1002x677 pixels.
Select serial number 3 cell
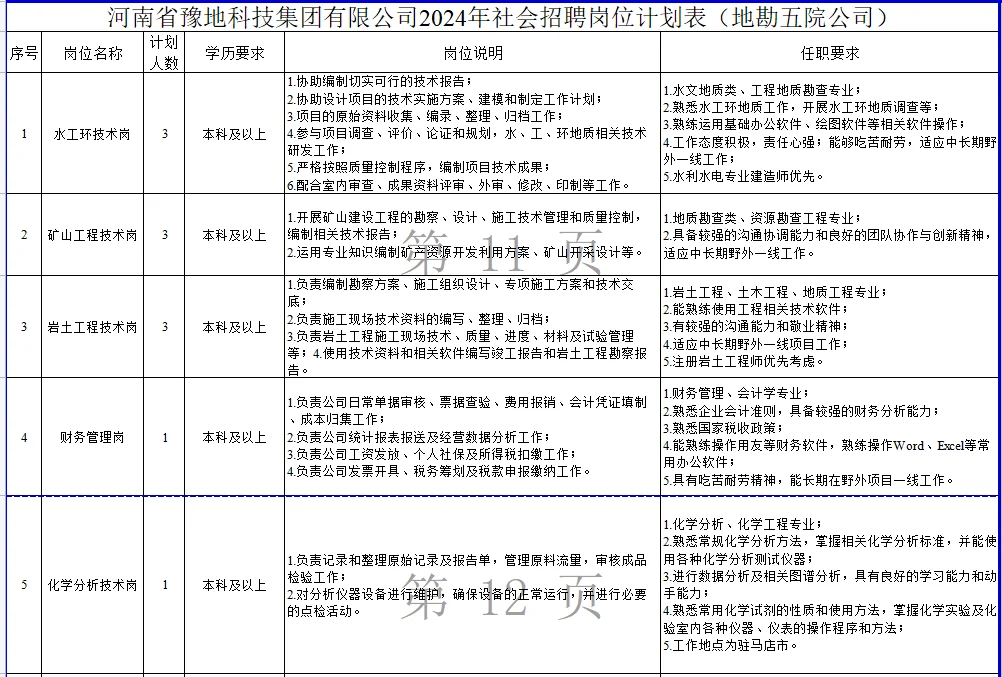[x=24, y=327]
